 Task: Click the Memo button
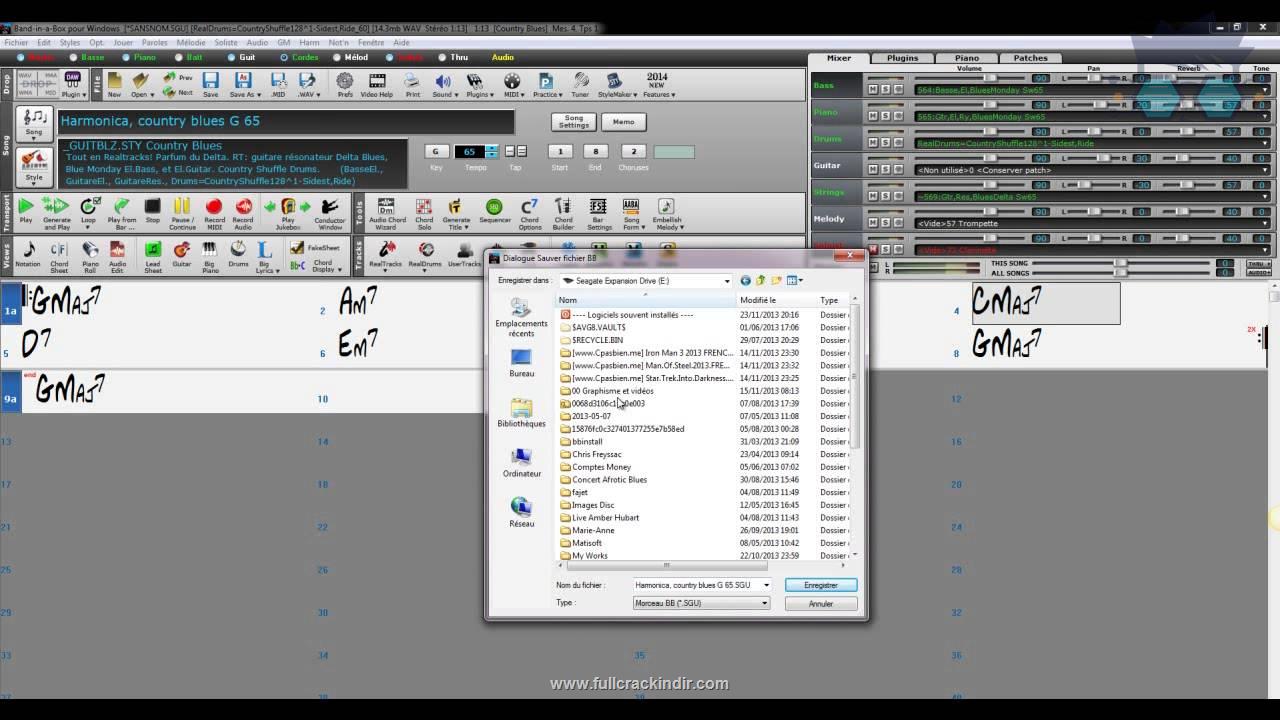pos(623,121)
